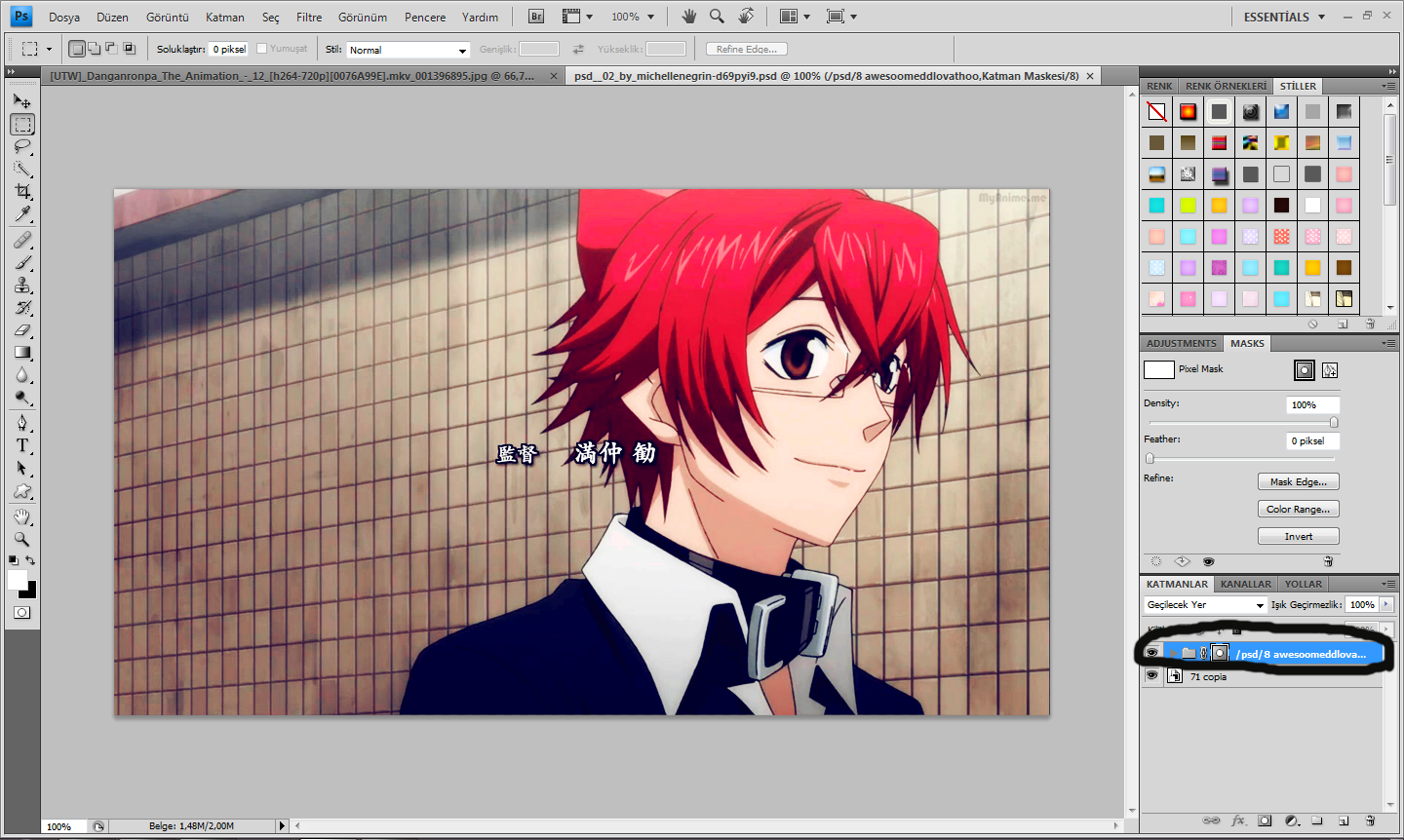Close the psd__02_by_michellenegrin document tab
The height and width of the screenshot is (840, 1404).
(1090, 76)
